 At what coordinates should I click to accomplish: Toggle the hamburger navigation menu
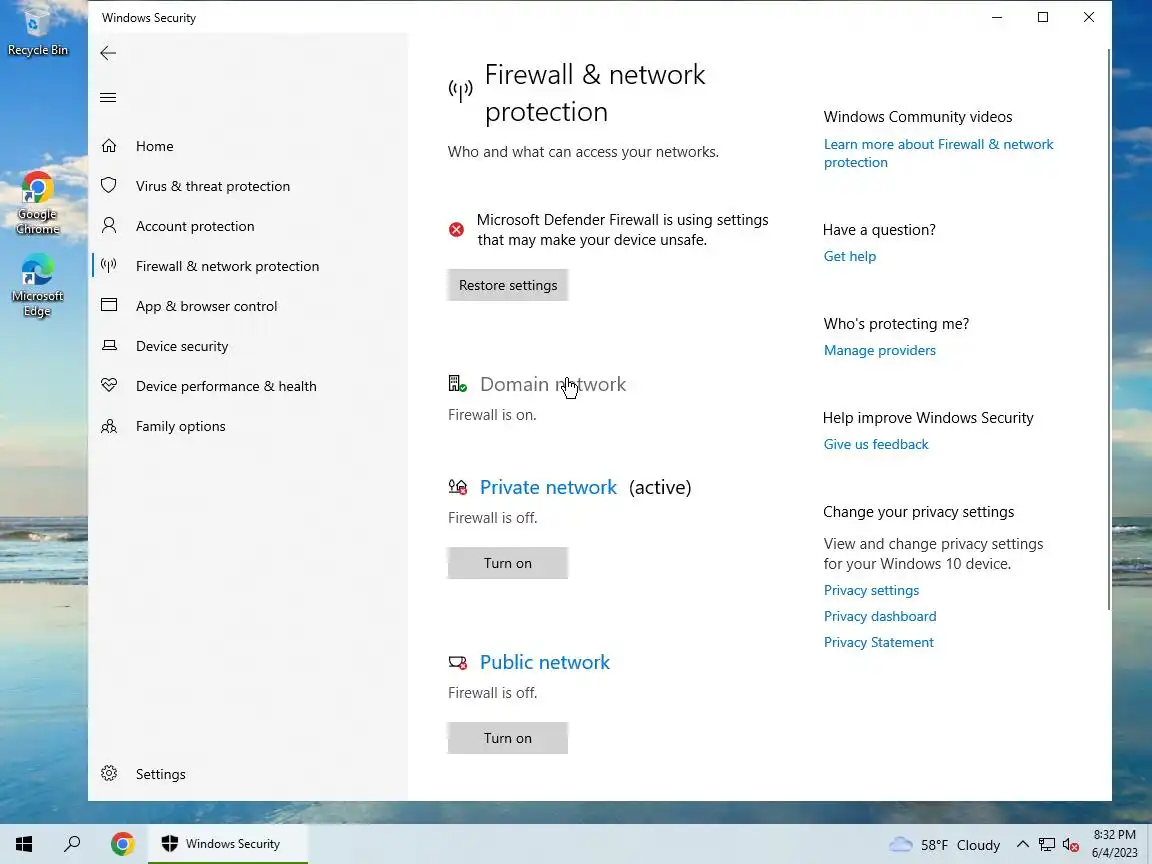(x=108, y=98)
